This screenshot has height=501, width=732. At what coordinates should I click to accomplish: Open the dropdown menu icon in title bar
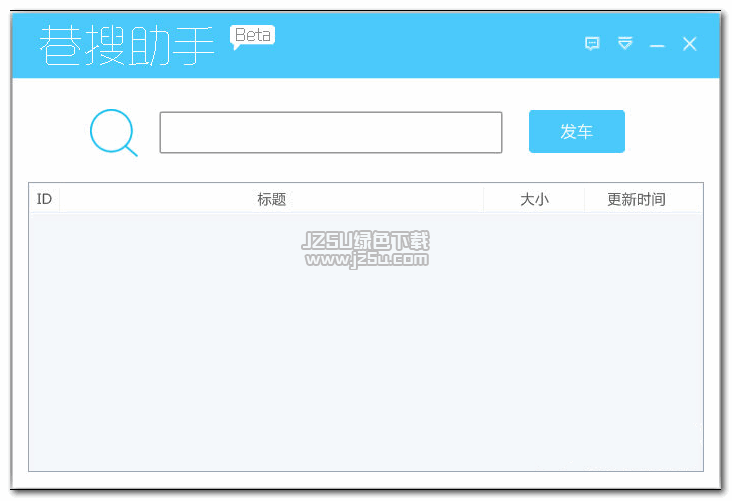click(x=625, y=43)
